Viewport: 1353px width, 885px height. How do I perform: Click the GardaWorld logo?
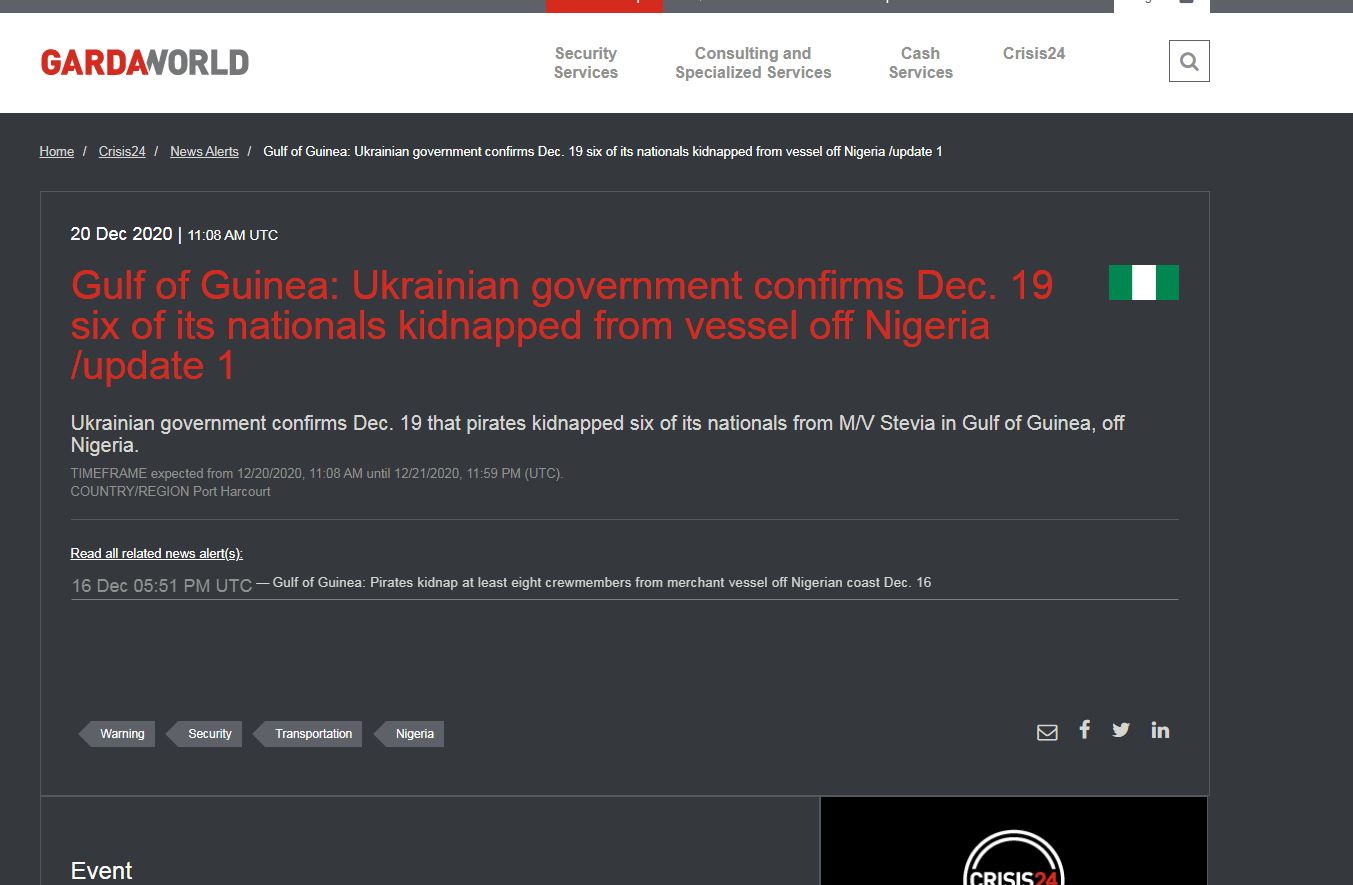[x=145, y=63]
